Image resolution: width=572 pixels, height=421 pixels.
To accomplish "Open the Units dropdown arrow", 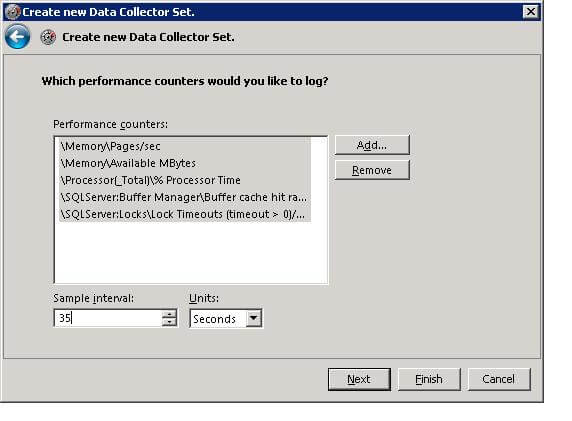I will click(254, 318).
